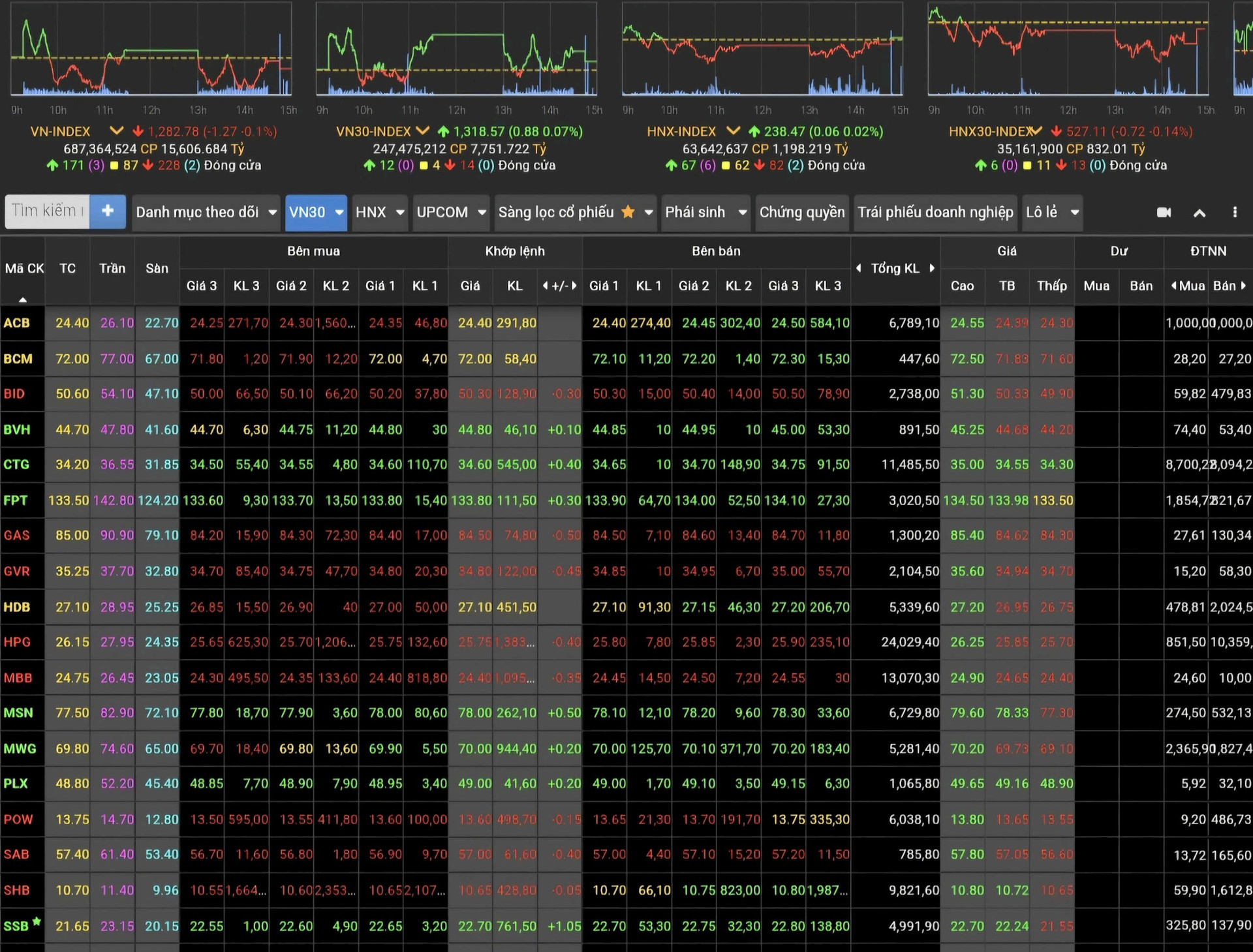Select Trái phiếu doanh nghiệp tab
This screenshot has height=952, width=1253.
tap(935, 213)
